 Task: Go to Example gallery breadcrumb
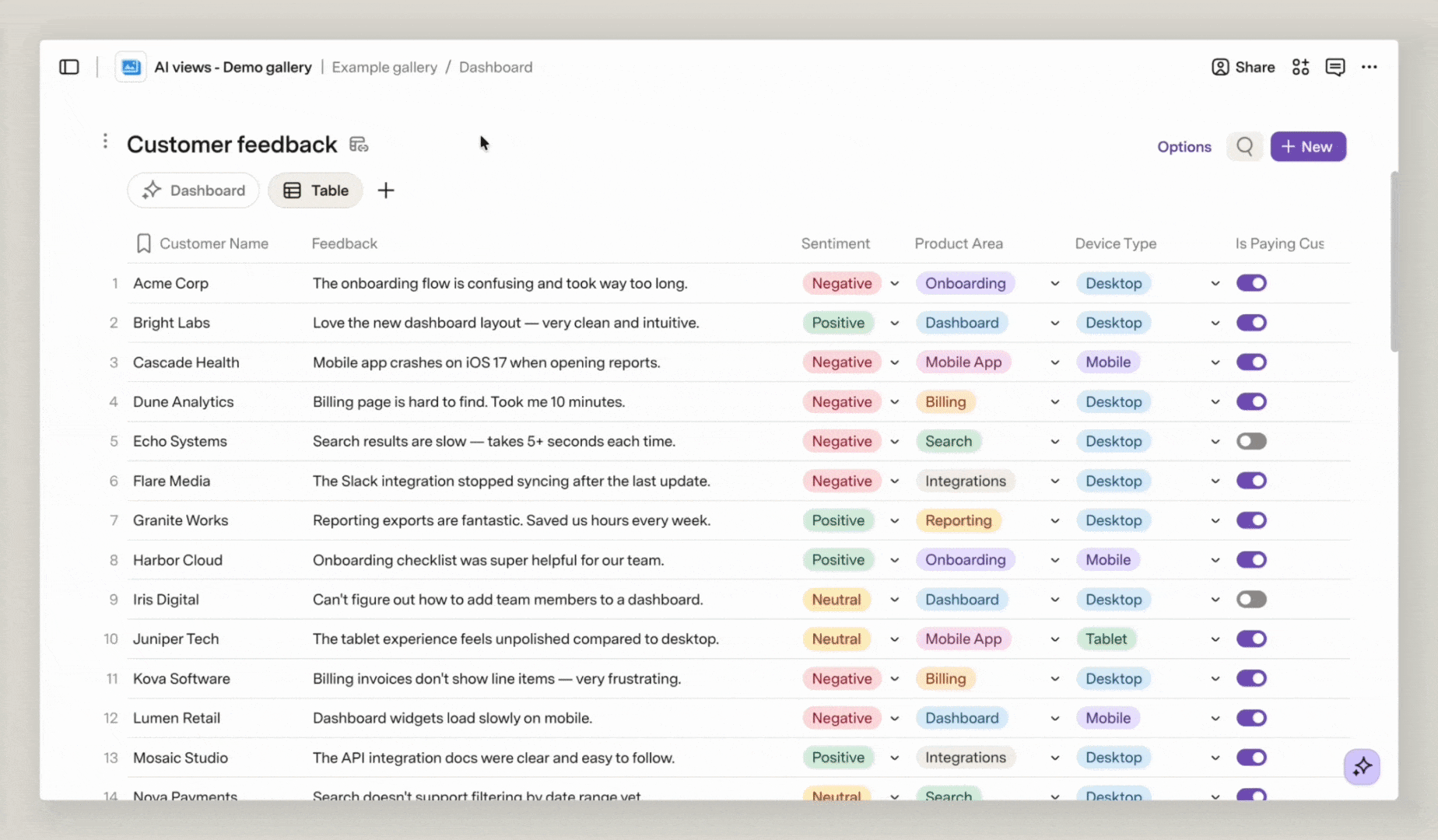(384, 67)
